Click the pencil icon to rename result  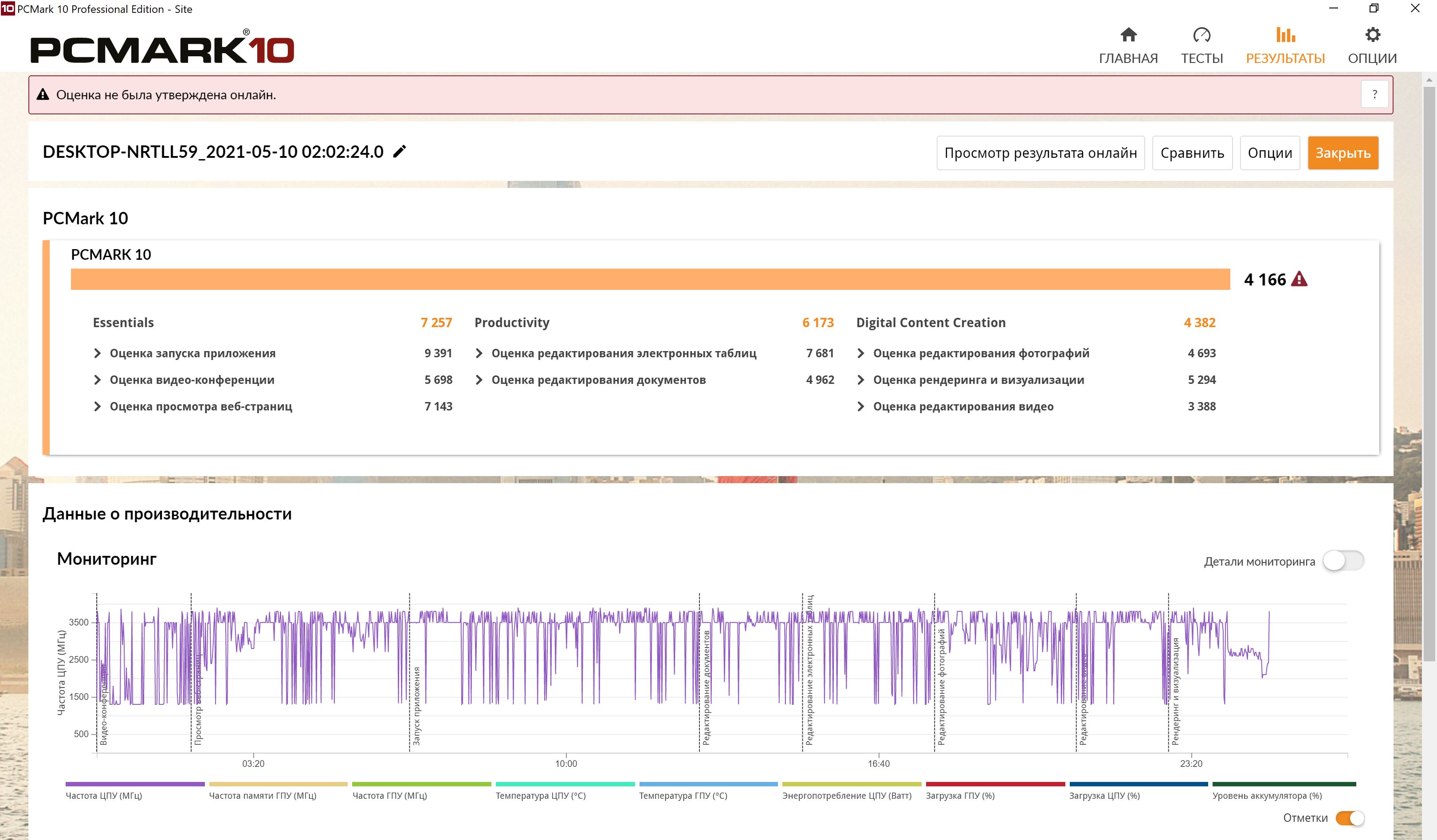click(400, 152)
